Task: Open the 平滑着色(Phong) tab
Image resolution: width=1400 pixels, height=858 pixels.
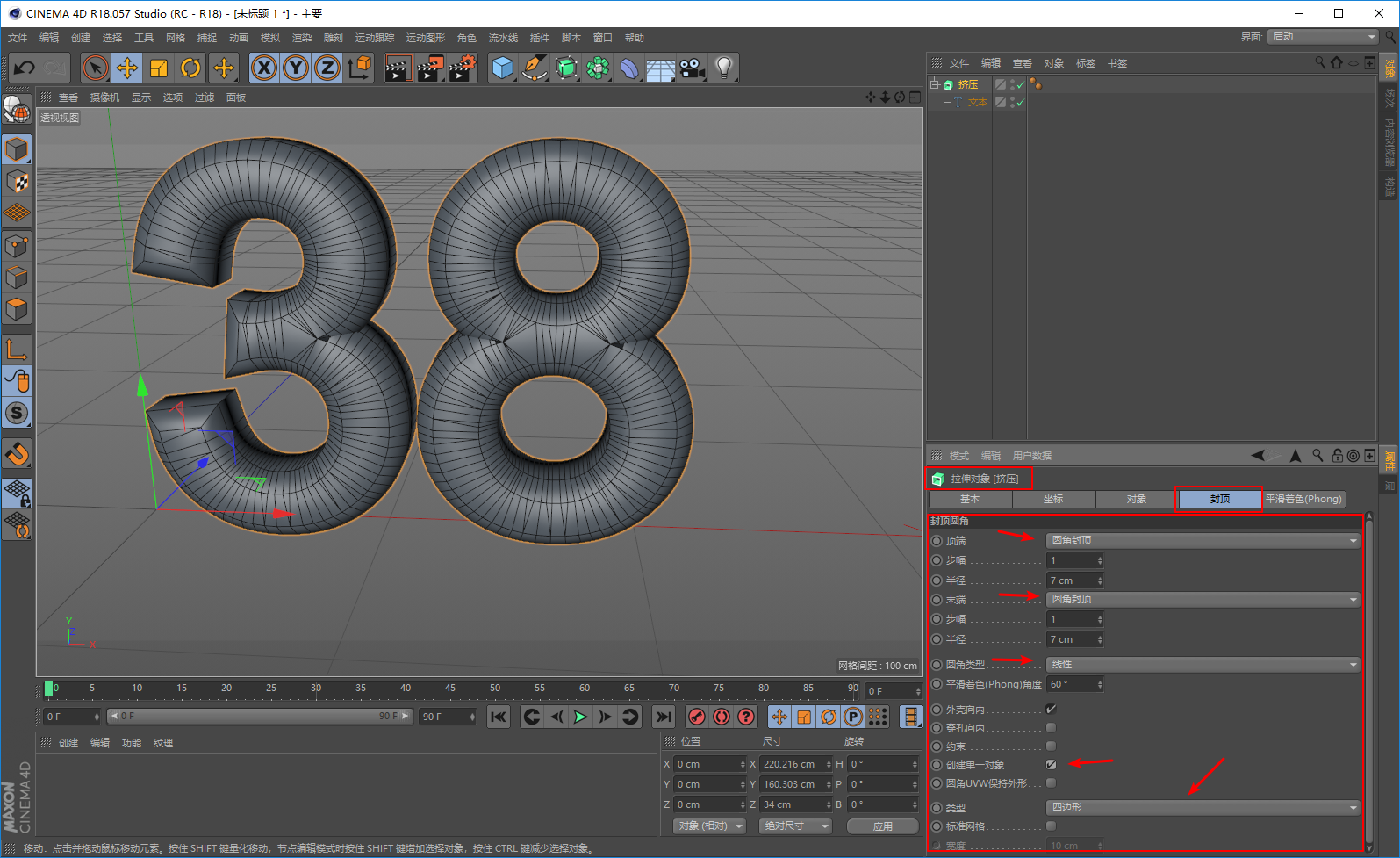Action: pos(1303,499)
